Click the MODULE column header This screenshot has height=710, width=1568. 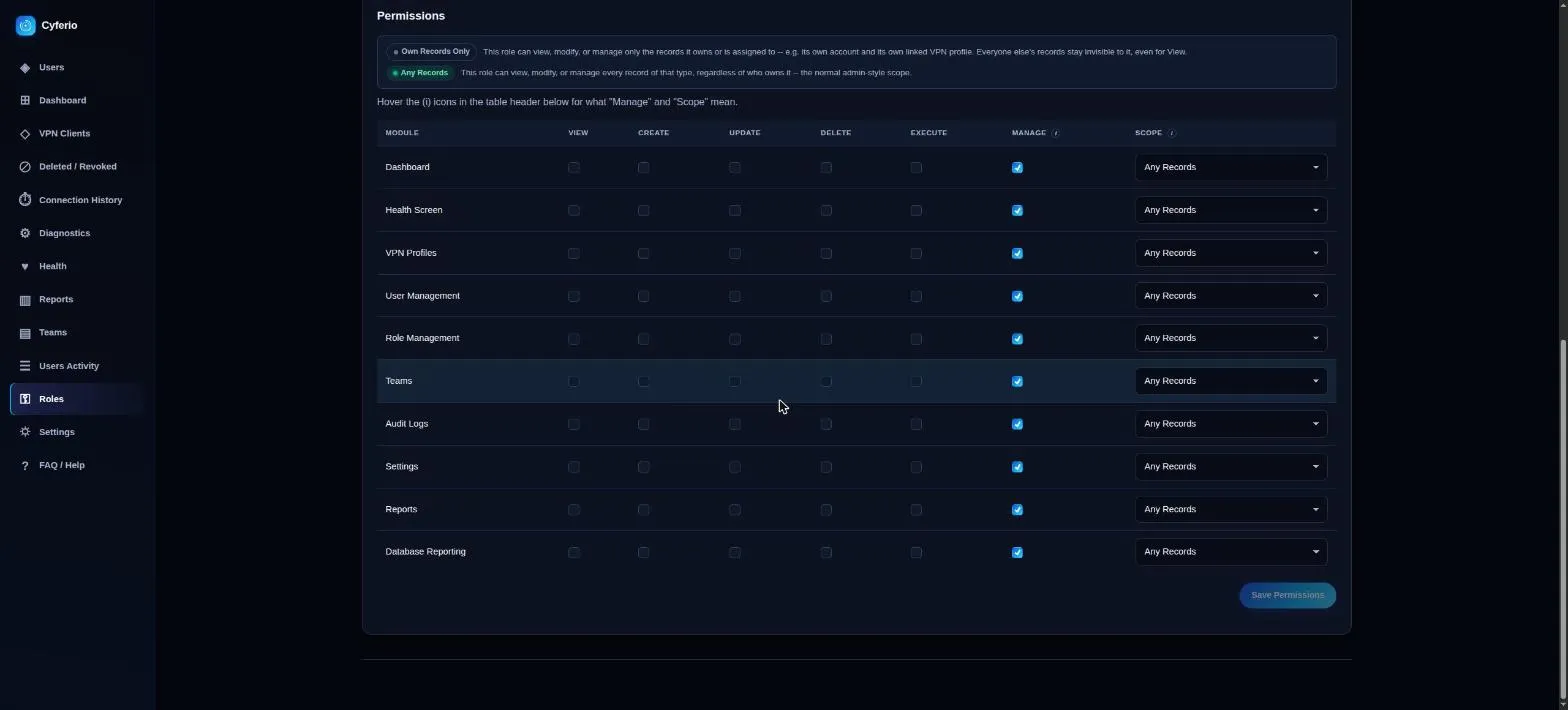[402, 133]
